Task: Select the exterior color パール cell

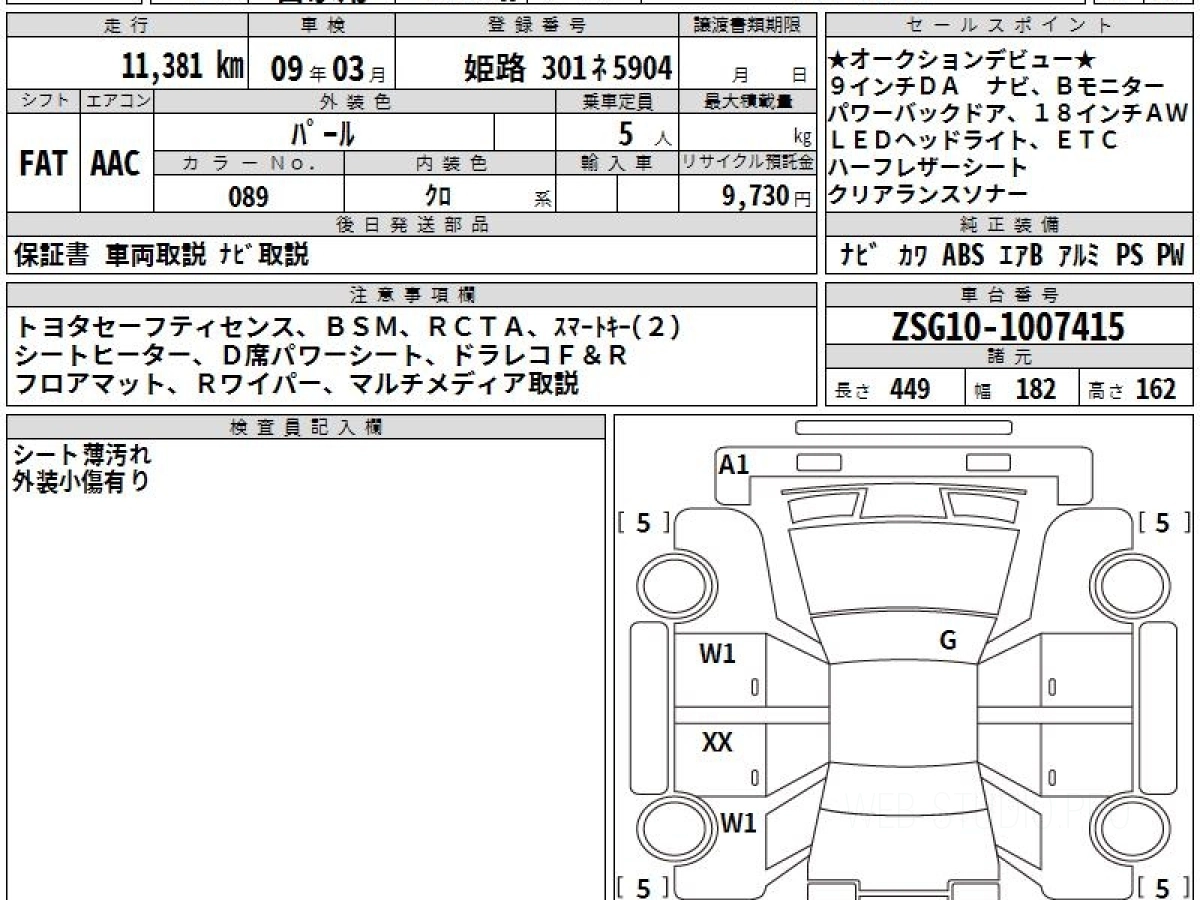Action: (x=323, y=133)
